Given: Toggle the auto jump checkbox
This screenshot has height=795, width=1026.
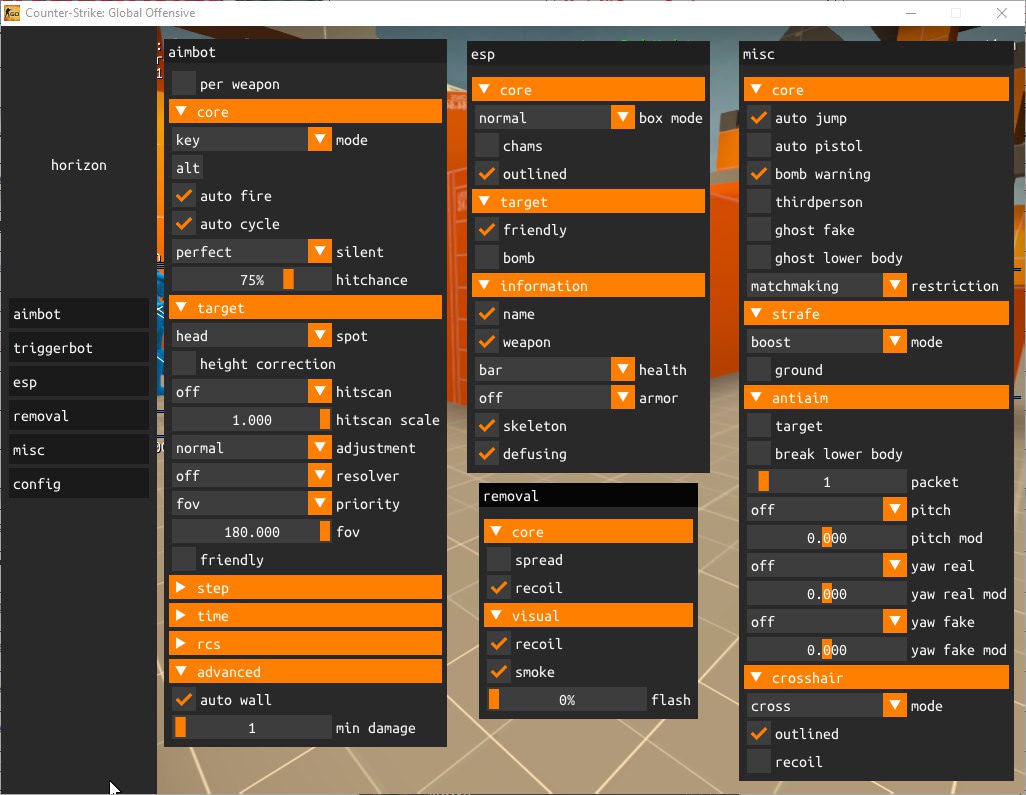Looking at the screenshot, I should coord(759,118).
